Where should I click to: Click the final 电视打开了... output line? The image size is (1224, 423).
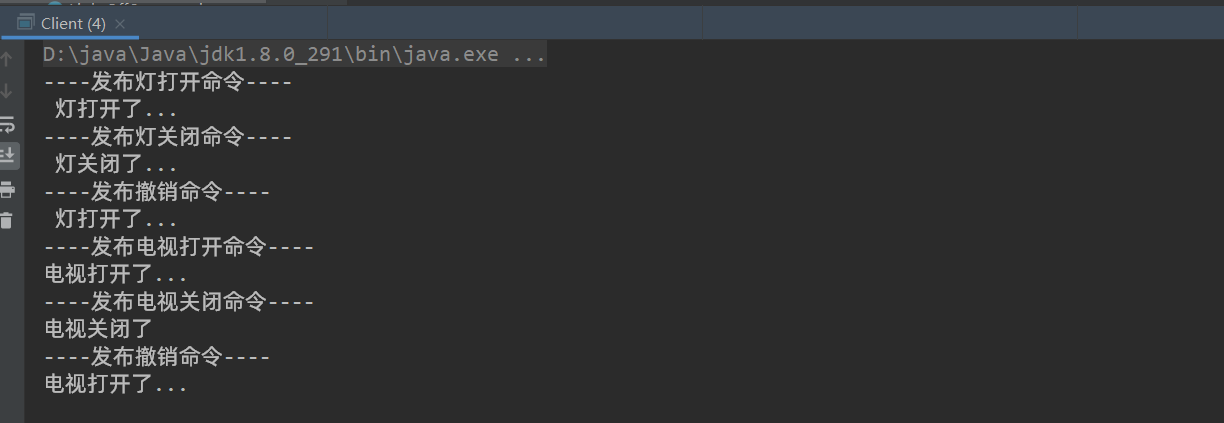tap(116, 383)
